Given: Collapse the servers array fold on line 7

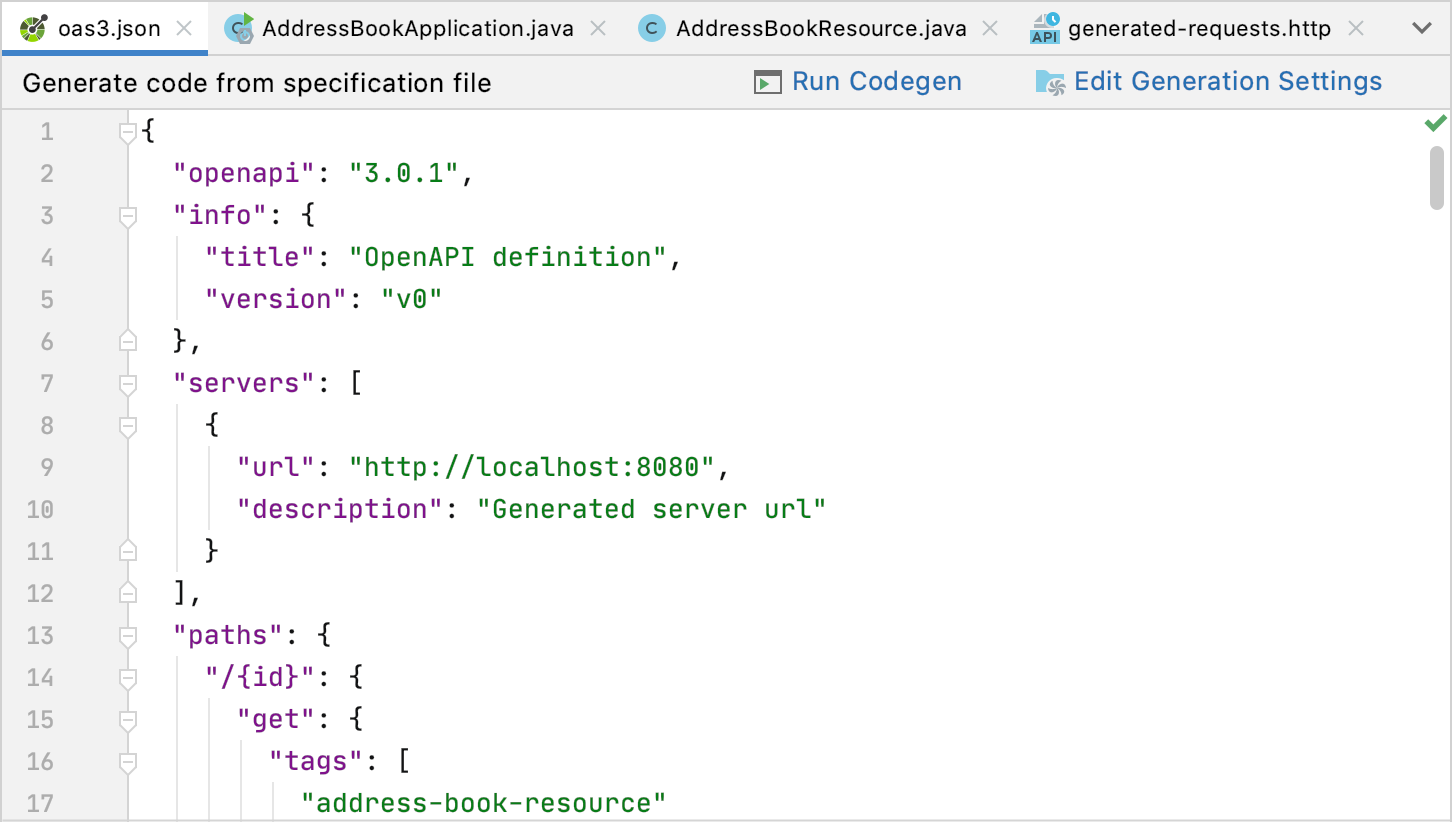Looking at the screenshot, I should pyautogui.click(x=127, y=383).
